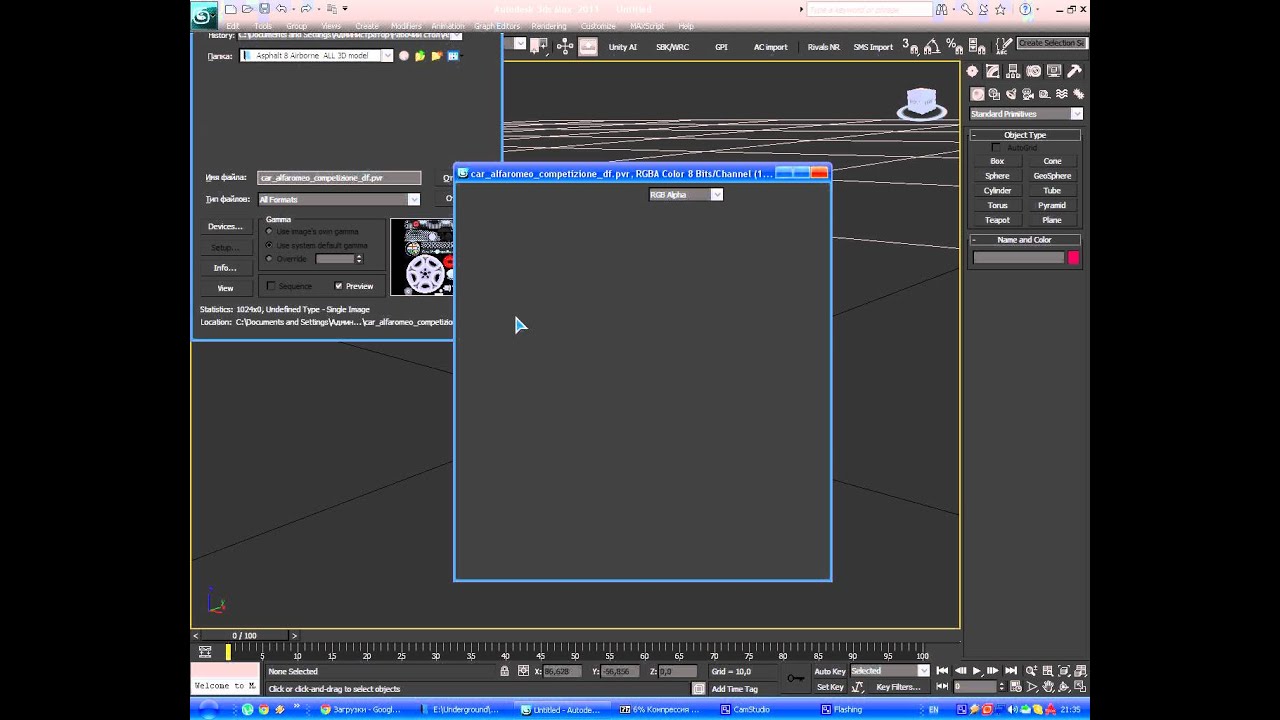The width and height of the screenshot is (1280, 720).
Task: Open the Customize menu
Action: coord(598,26)
